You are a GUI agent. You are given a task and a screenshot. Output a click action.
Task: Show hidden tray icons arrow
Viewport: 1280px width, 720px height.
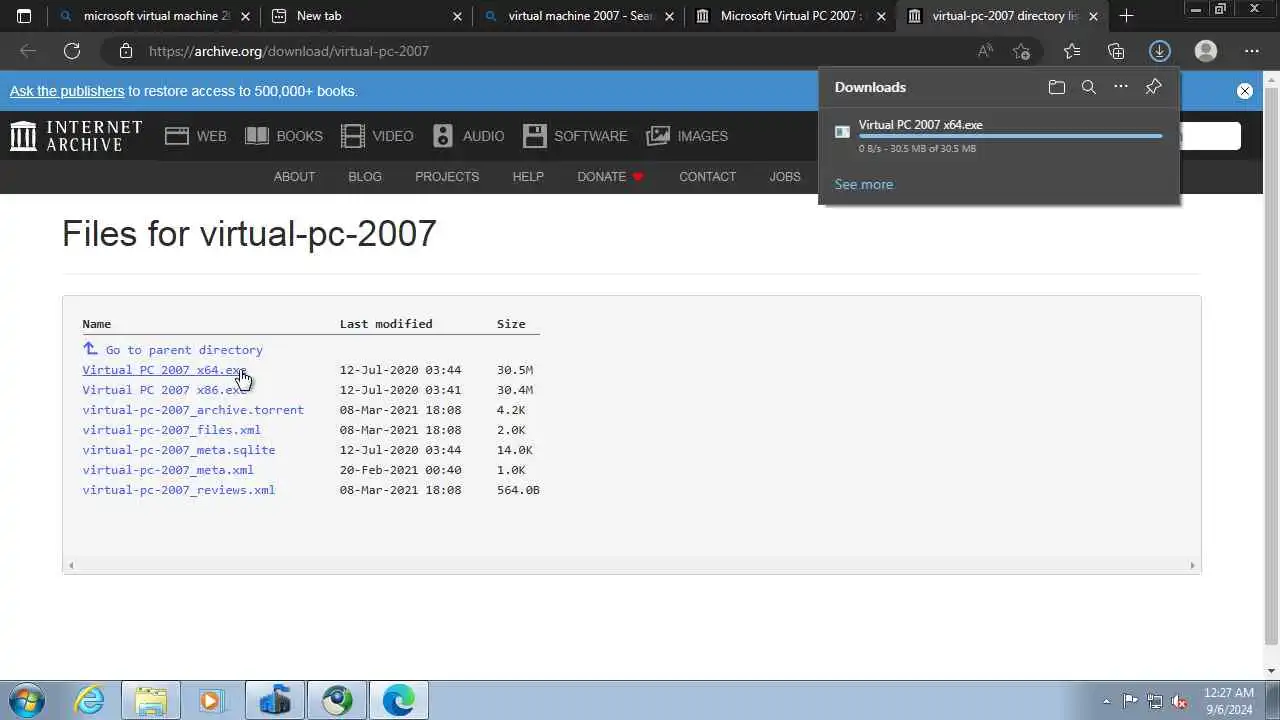tap(1106, 701)
